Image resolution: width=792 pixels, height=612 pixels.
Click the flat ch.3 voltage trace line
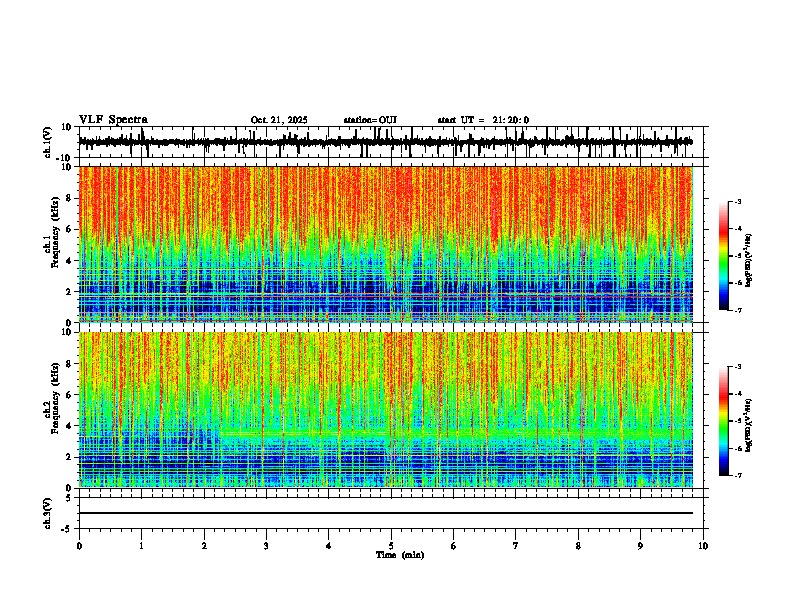tap(386, 513)
